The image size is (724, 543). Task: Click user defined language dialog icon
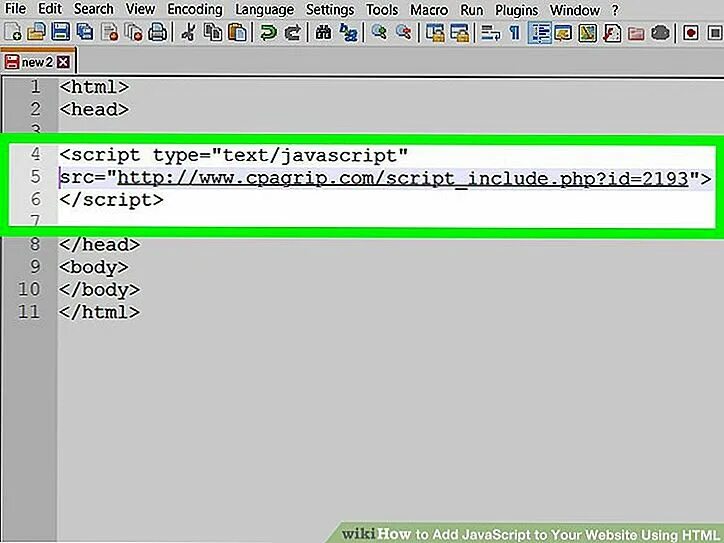(564, 33)
